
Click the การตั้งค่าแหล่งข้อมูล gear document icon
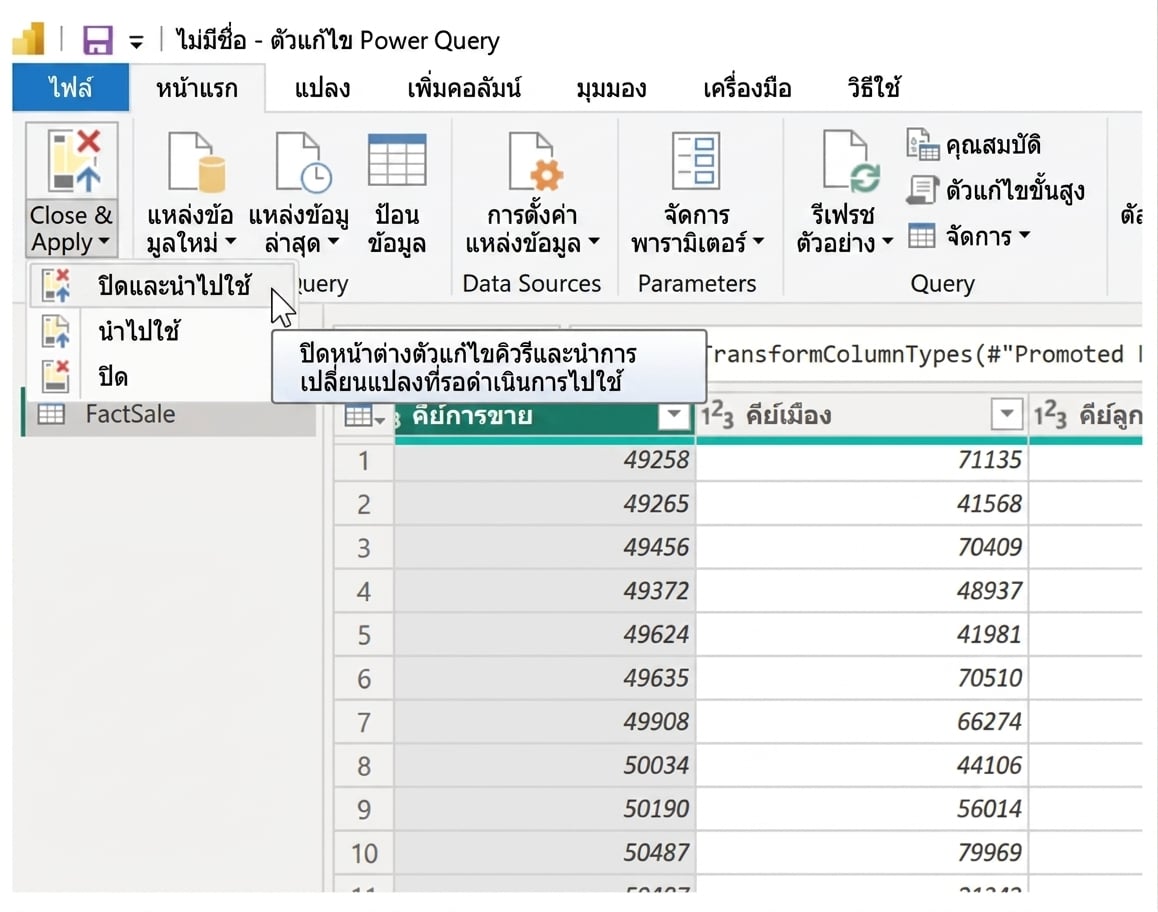coord(535,162)
